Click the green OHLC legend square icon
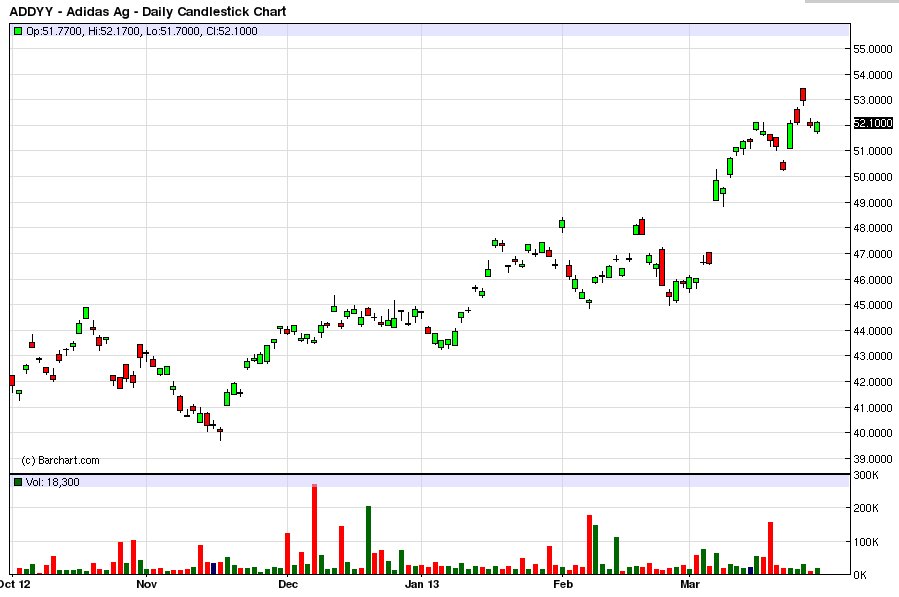The width and height of the screenshot is (899, 597). (18, 31)
